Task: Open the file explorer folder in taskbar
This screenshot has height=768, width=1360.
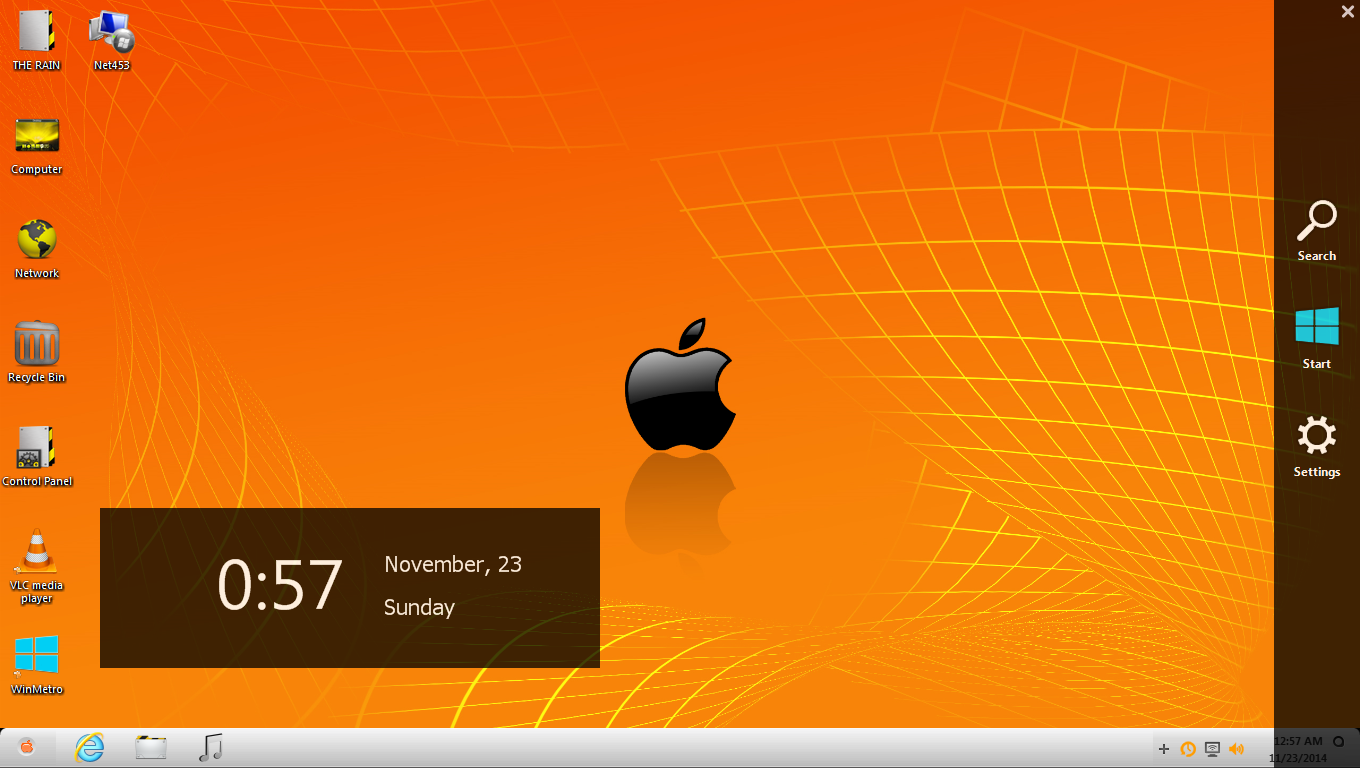Action: click(x=151, y=747)
